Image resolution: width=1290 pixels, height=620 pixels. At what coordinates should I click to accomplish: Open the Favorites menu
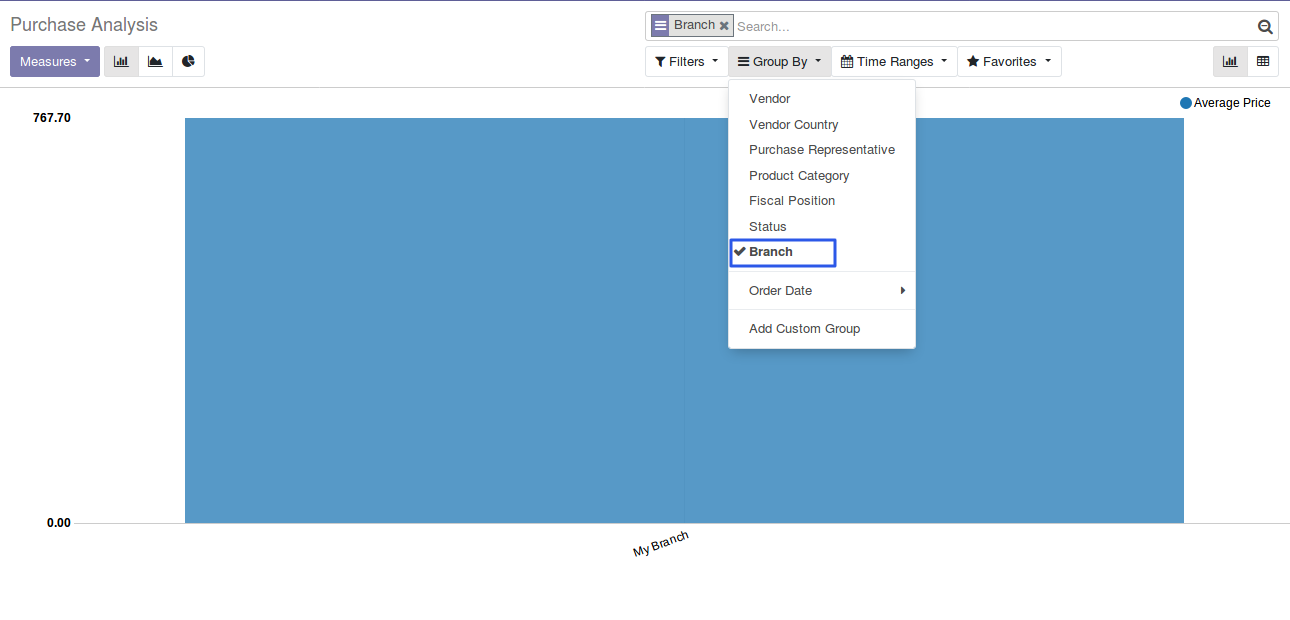tap(1008, 61)
